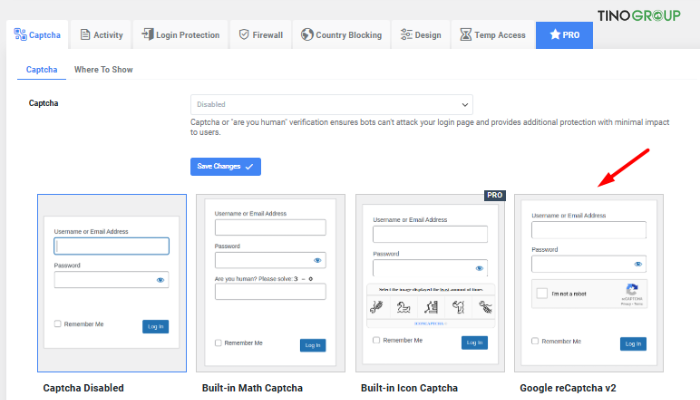
Task: Click Log In in Math Captcha preview
Action: pos(312,346)
